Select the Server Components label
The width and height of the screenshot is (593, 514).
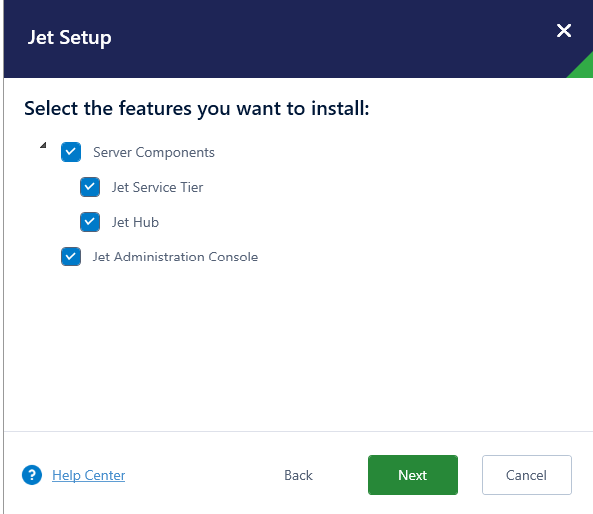click(154, 152)
